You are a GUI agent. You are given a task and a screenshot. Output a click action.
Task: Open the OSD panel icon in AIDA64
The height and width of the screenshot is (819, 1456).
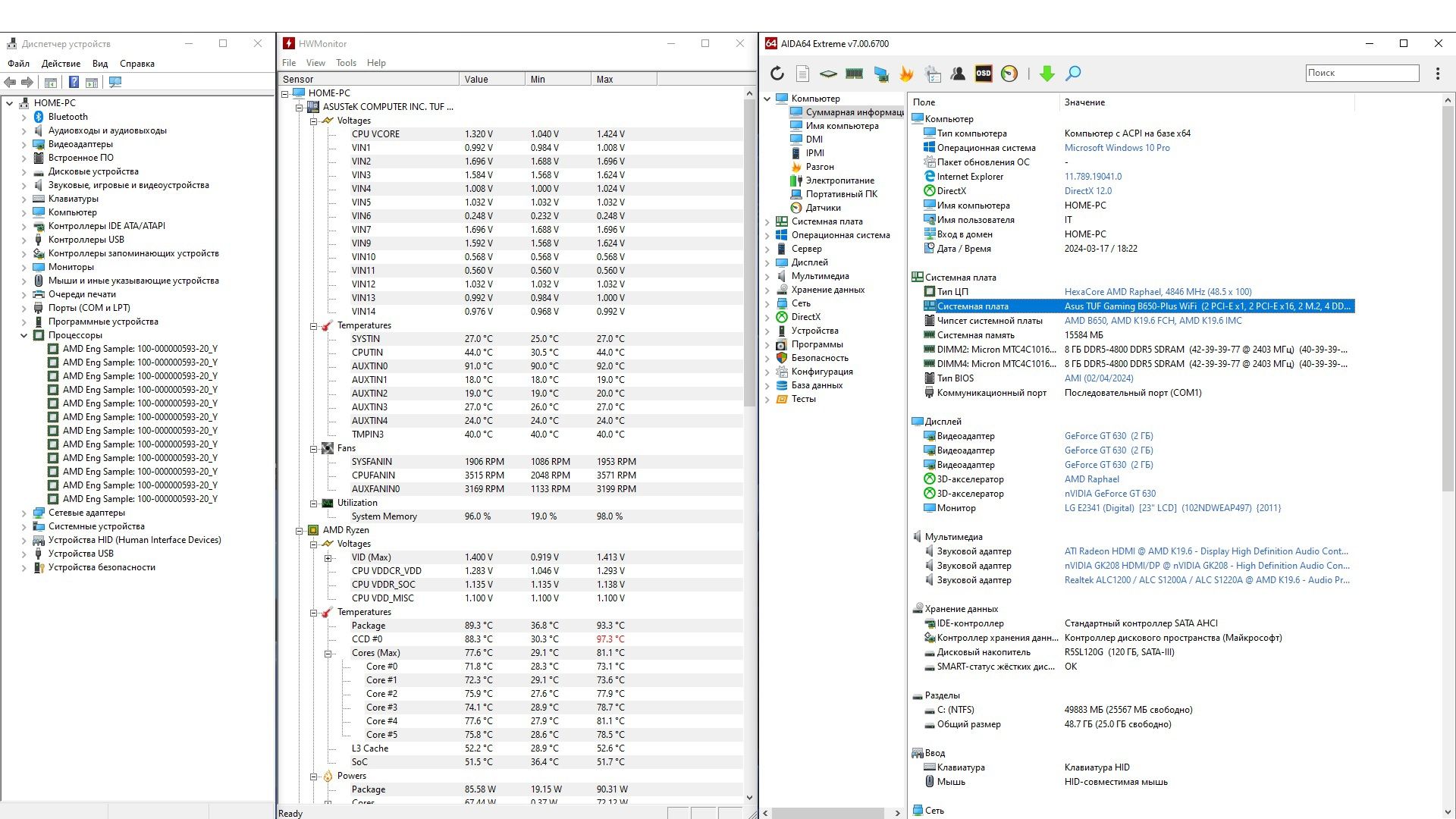click(984, 74)
